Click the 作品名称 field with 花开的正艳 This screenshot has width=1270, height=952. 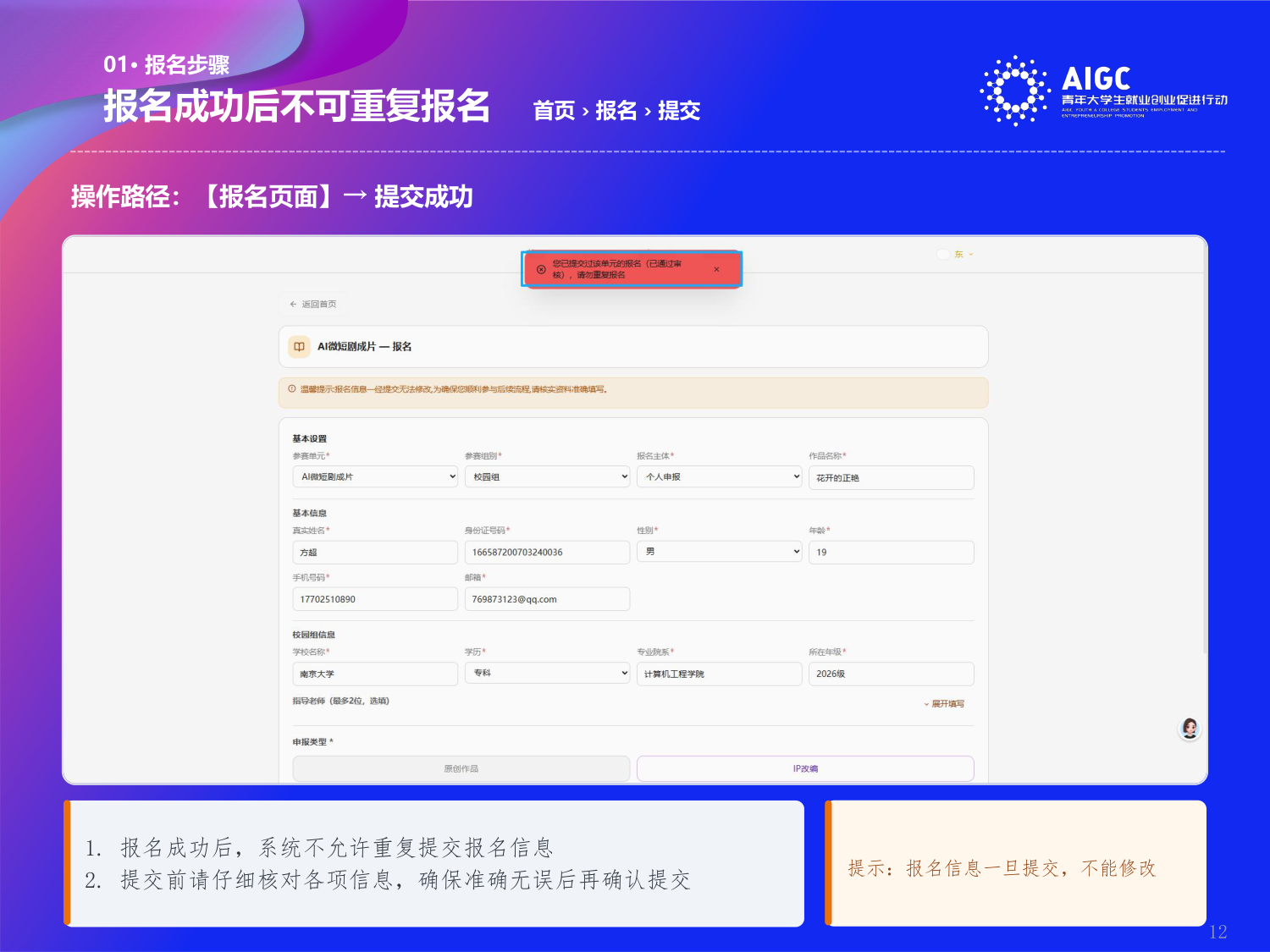(x=892, y=477)
